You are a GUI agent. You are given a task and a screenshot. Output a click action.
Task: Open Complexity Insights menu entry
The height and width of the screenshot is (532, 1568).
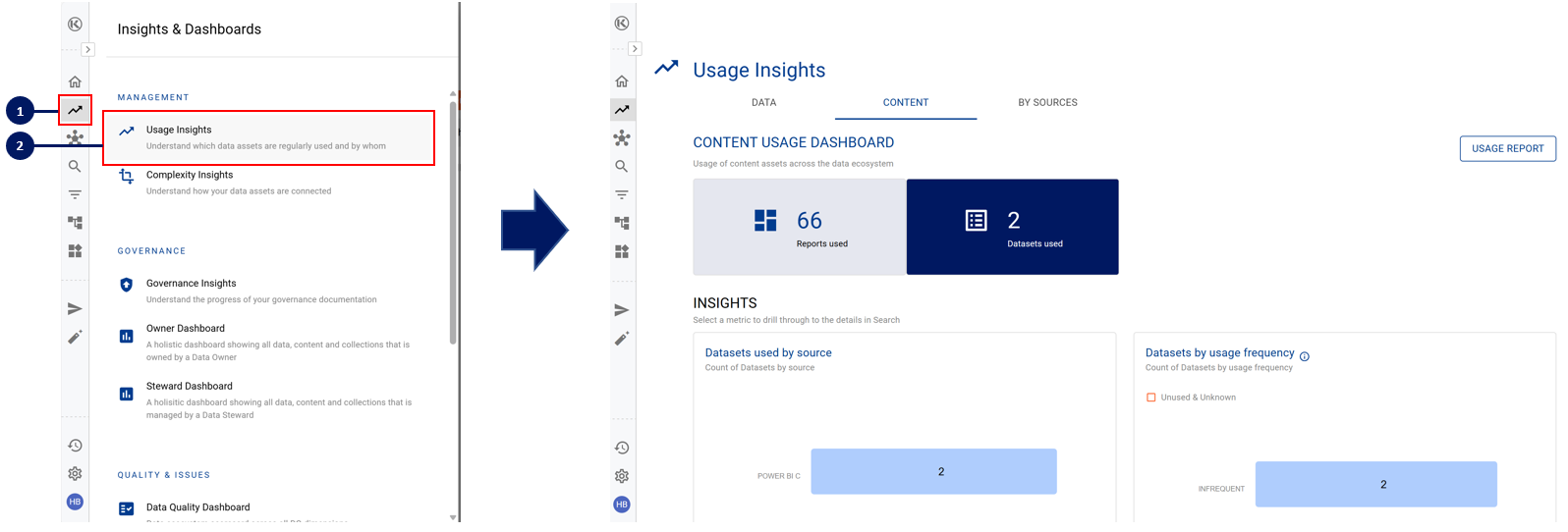[190, 175]
